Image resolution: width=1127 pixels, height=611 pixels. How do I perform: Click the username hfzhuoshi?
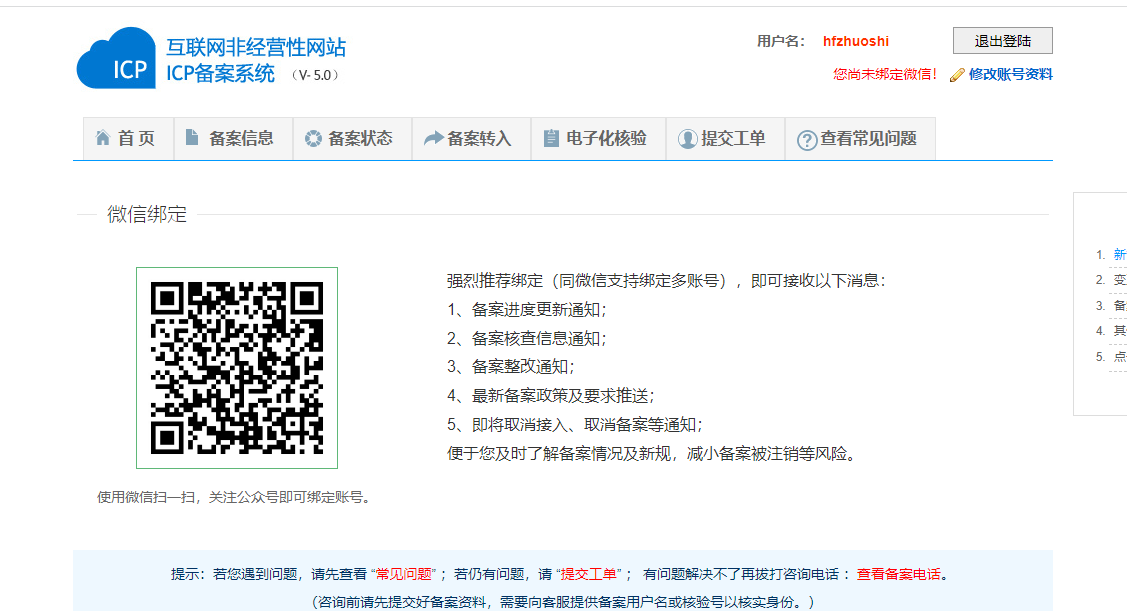[x=856, y=41]
